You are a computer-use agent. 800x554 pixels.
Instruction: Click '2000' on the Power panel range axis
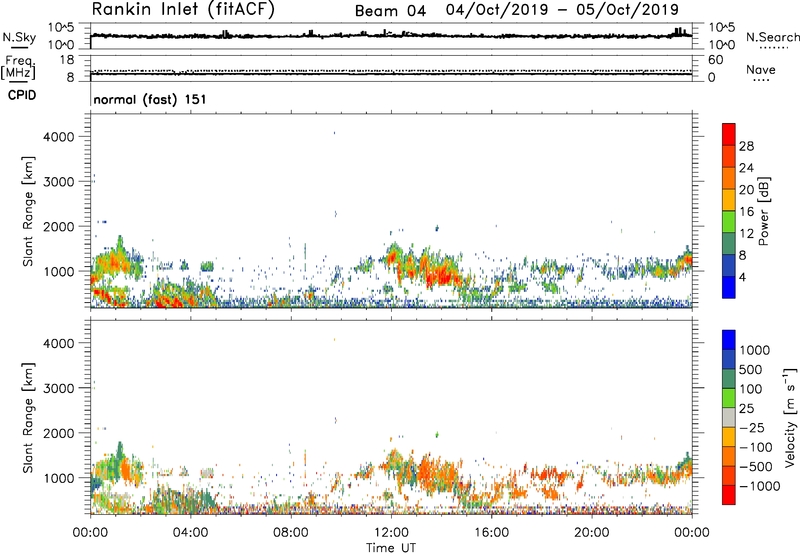59,226
